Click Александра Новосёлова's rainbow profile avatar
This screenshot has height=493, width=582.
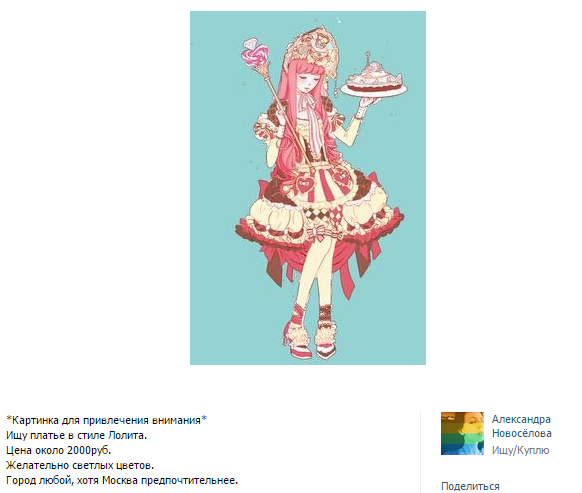click(462, 433)
